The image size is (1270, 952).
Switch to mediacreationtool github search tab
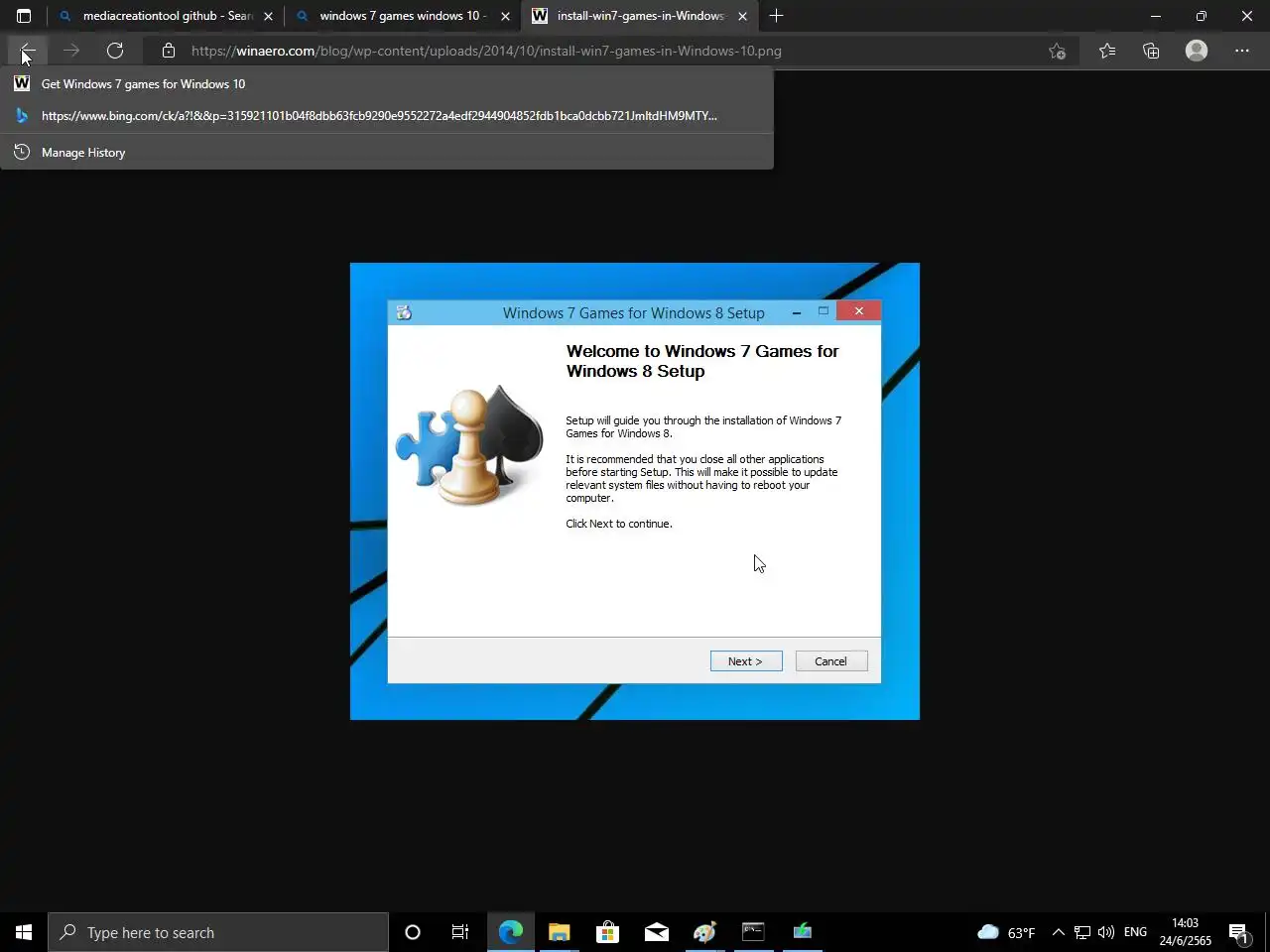[166, 16]
